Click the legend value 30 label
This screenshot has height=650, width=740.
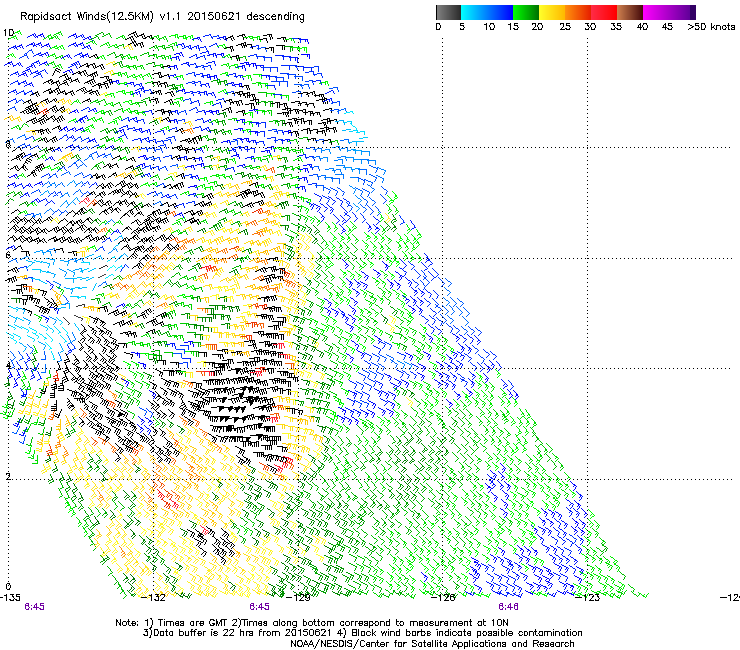tap(590, 27)
